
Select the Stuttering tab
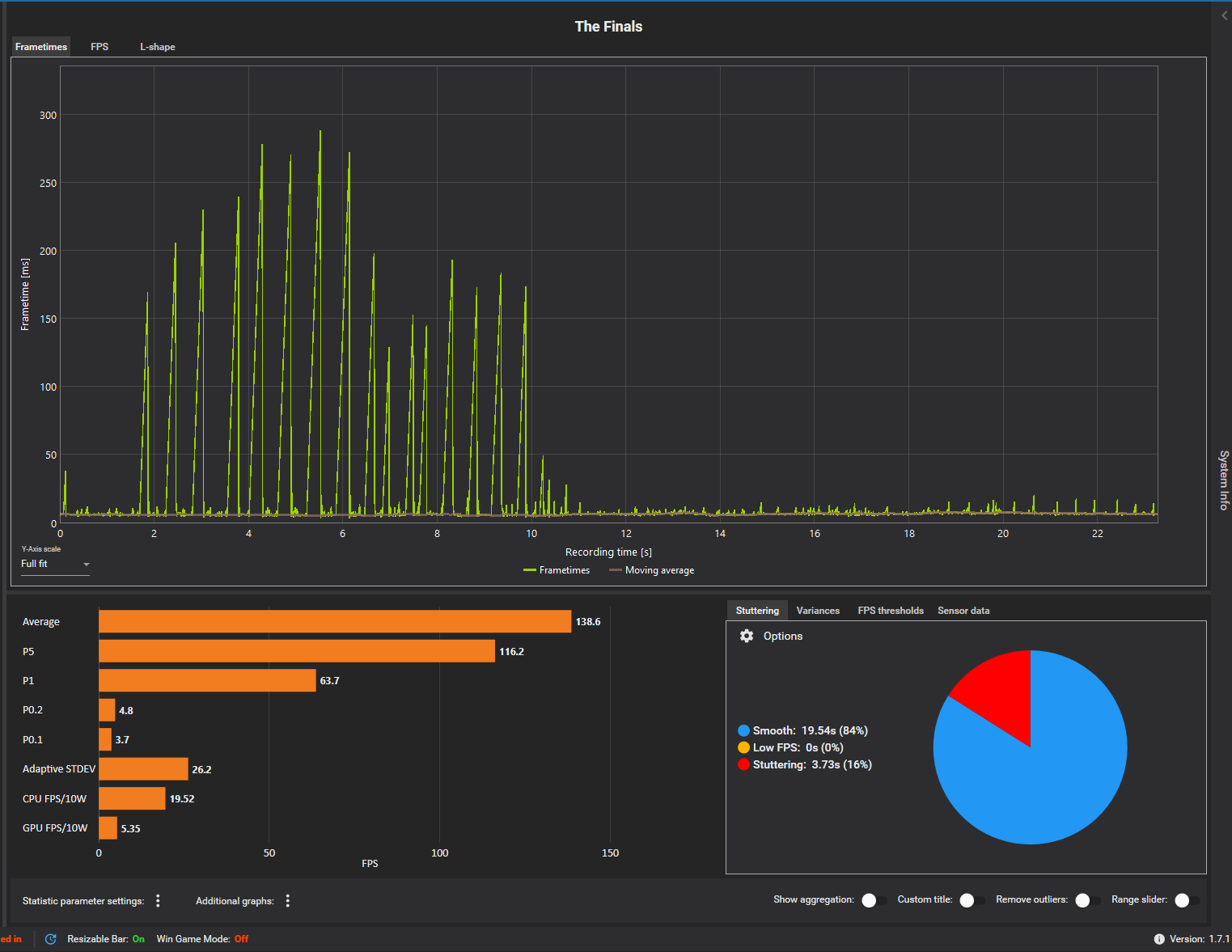[x=757, y=611]
